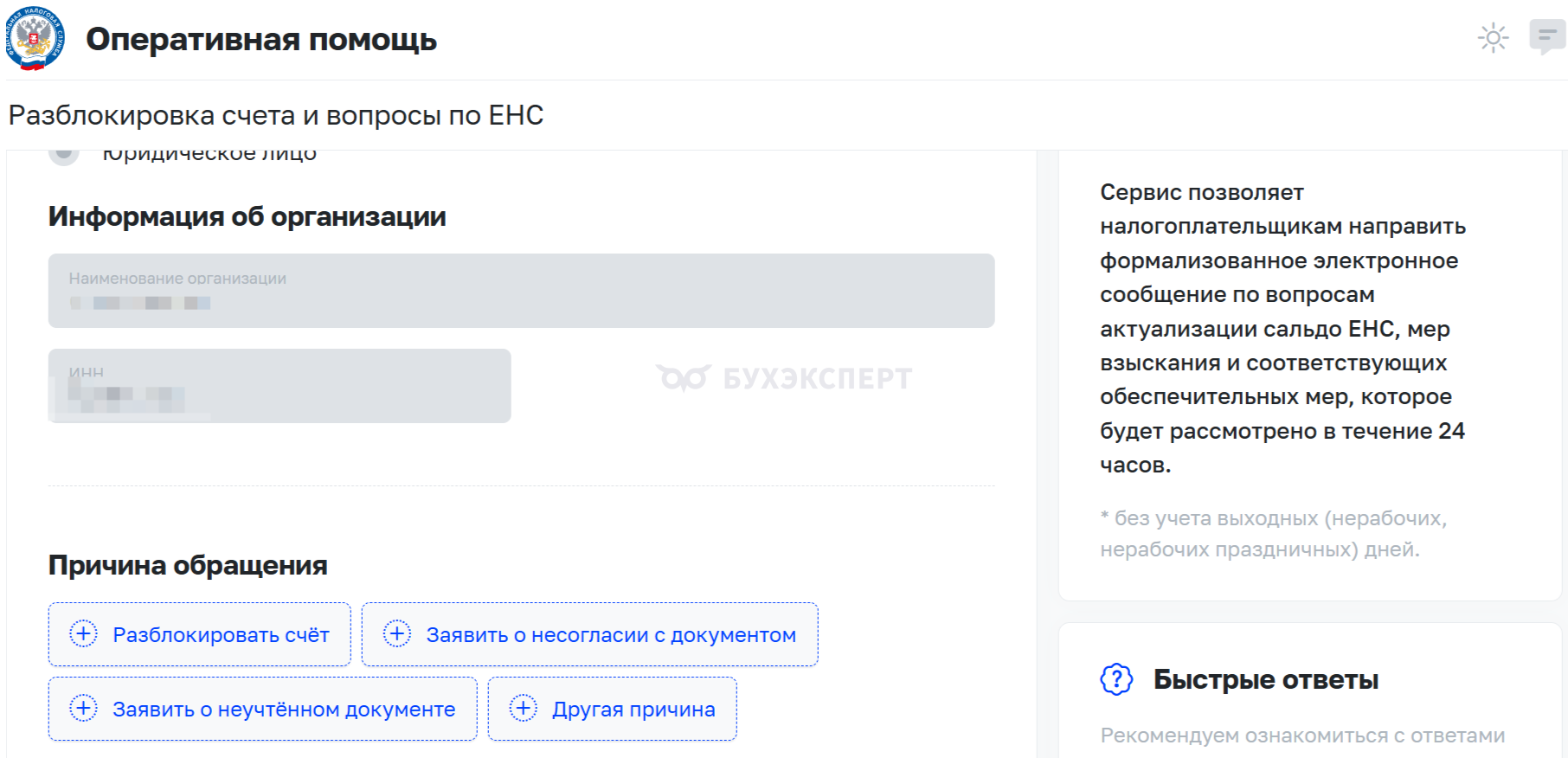Image resolution: width=1568 pixels, height=758 pixels.
Task: Open the Быстрые ответы section heading
Action: coord(1265,680)
